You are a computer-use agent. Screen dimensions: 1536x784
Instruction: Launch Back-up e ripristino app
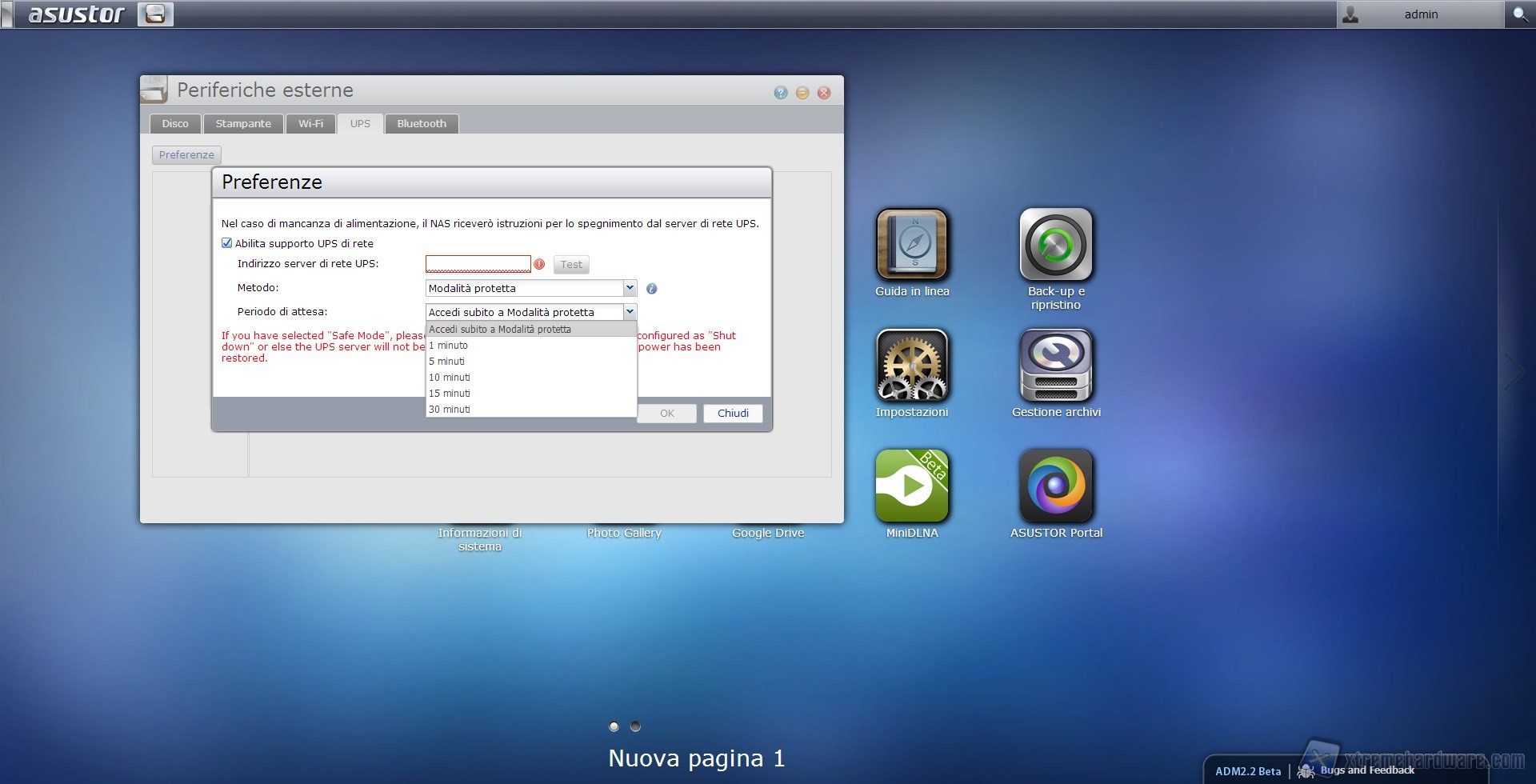tap(1056, 244)
